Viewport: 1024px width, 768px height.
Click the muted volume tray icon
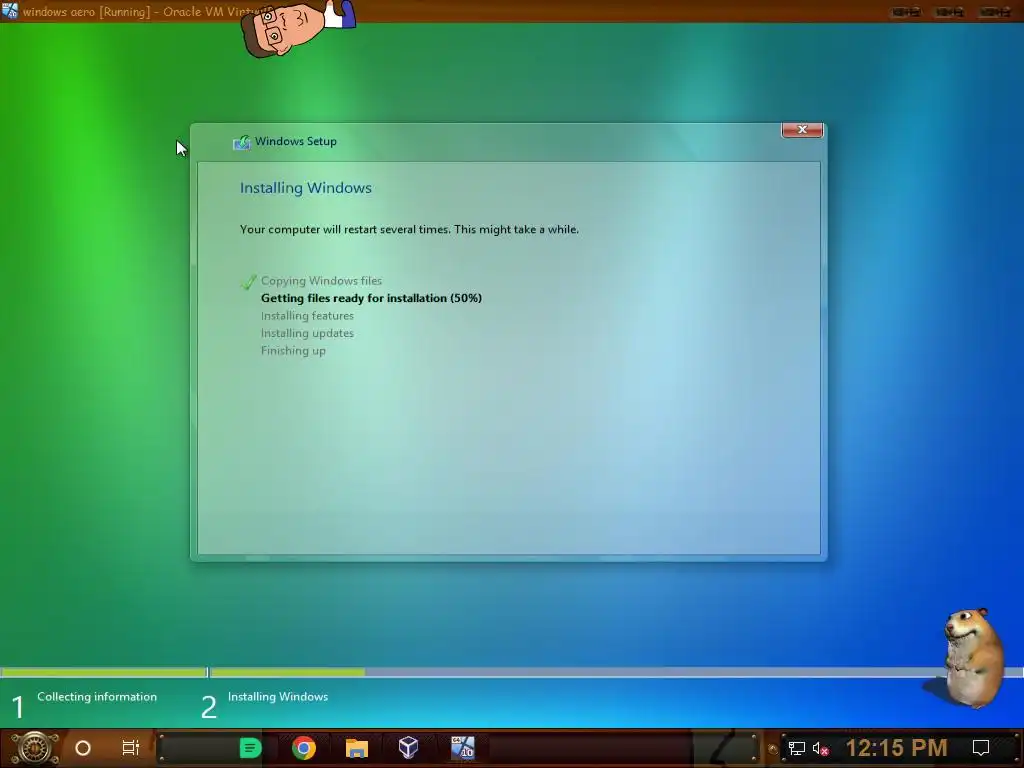click(820, 748)
